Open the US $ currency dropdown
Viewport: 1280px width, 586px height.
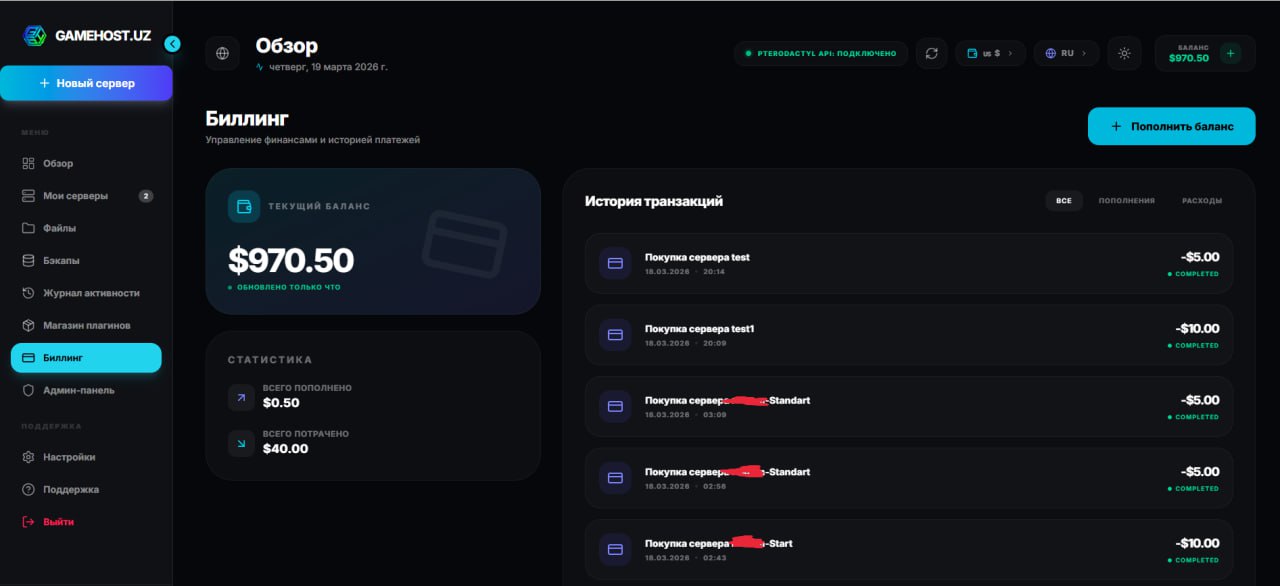tap(990, 53)
